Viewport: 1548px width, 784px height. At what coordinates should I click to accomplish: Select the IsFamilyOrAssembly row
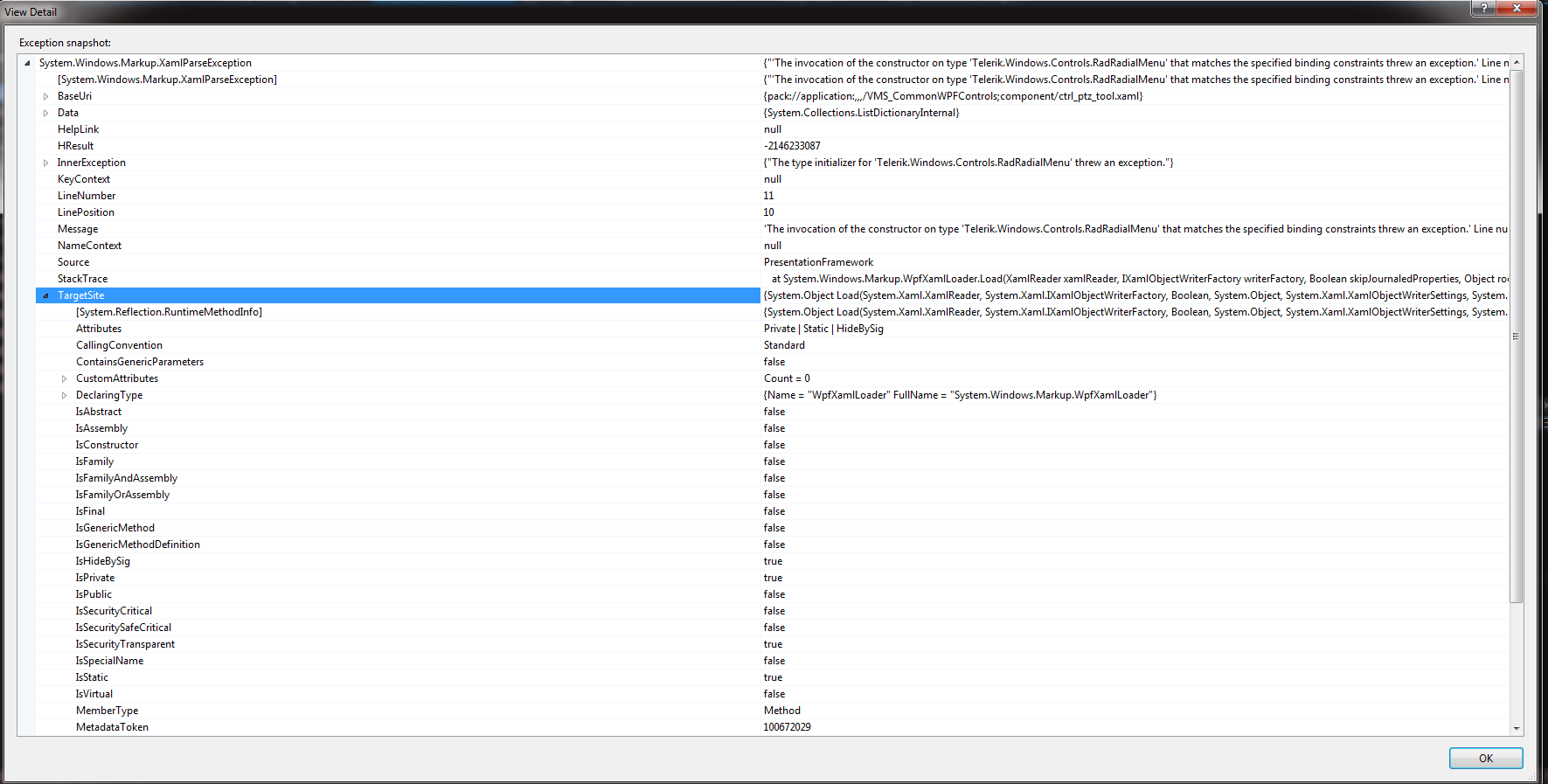[773, 495]
